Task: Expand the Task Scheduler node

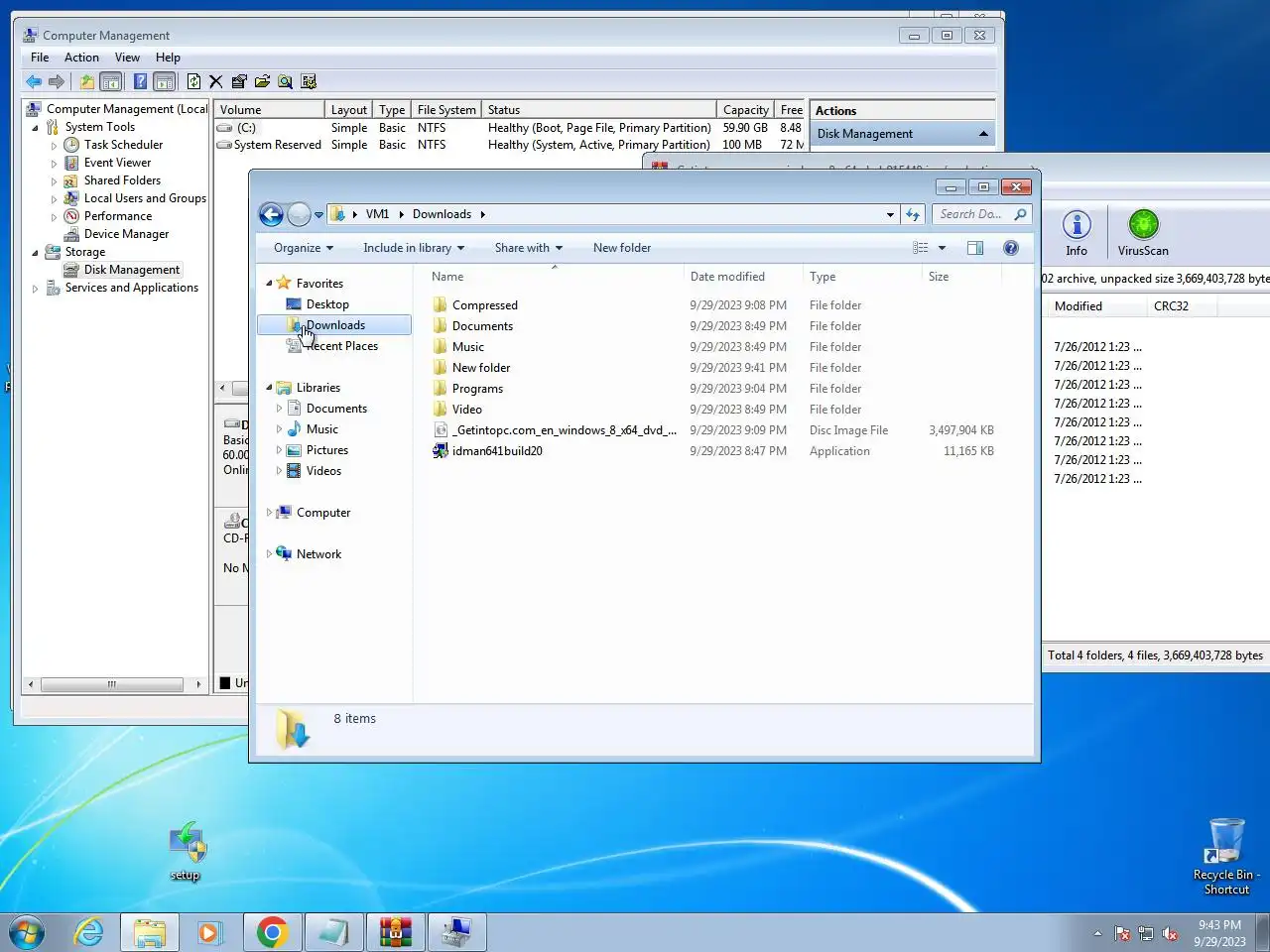Action: pos(55,146)
